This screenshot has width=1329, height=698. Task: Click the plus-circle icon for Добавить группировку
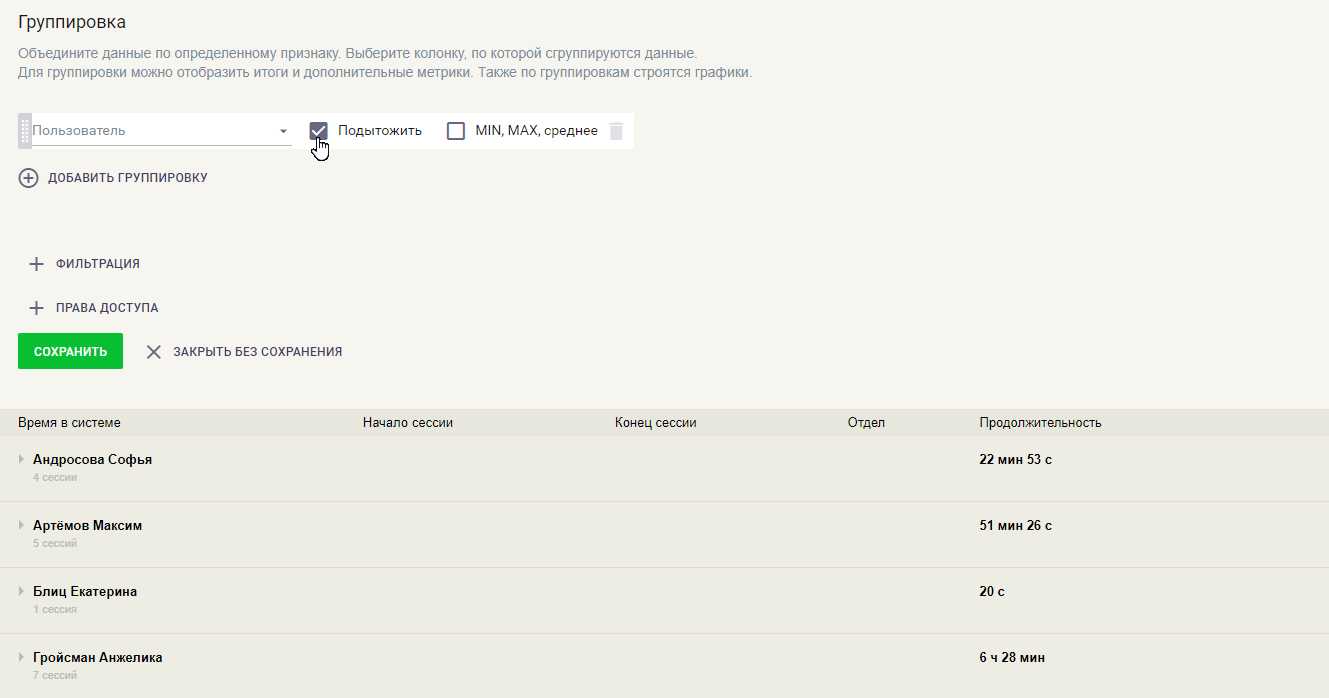click(28, 178)
